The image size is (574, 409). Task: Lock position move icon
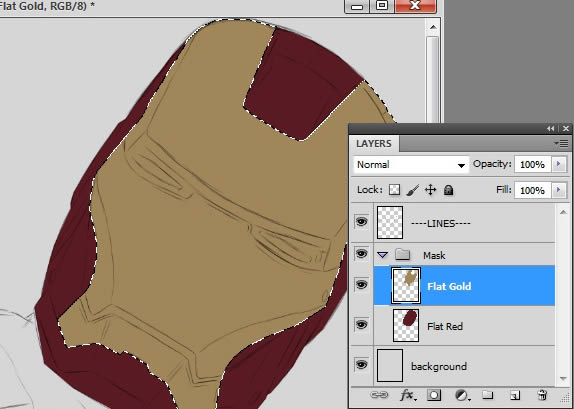pyautogui.click(x=430, y=190)
